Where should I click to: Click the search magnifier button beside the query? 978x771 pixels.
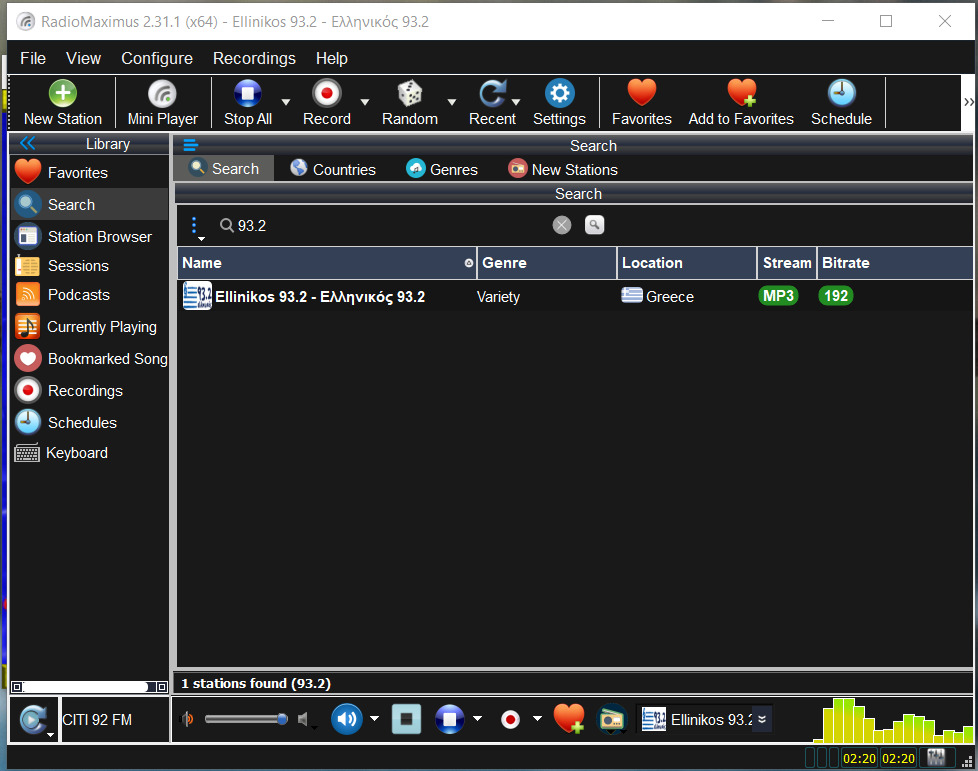click(x=594, y=225)
